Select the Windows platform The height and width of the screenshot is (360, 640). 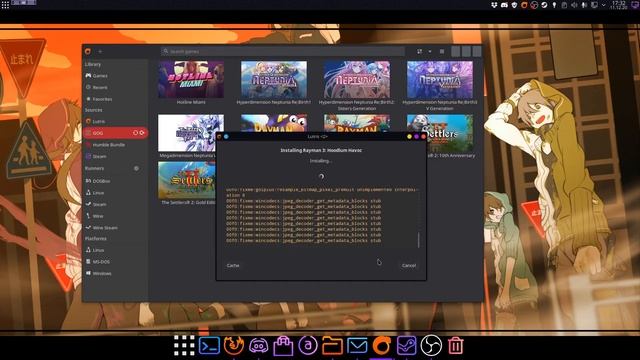pyautogui.click(x=115, y=273)
